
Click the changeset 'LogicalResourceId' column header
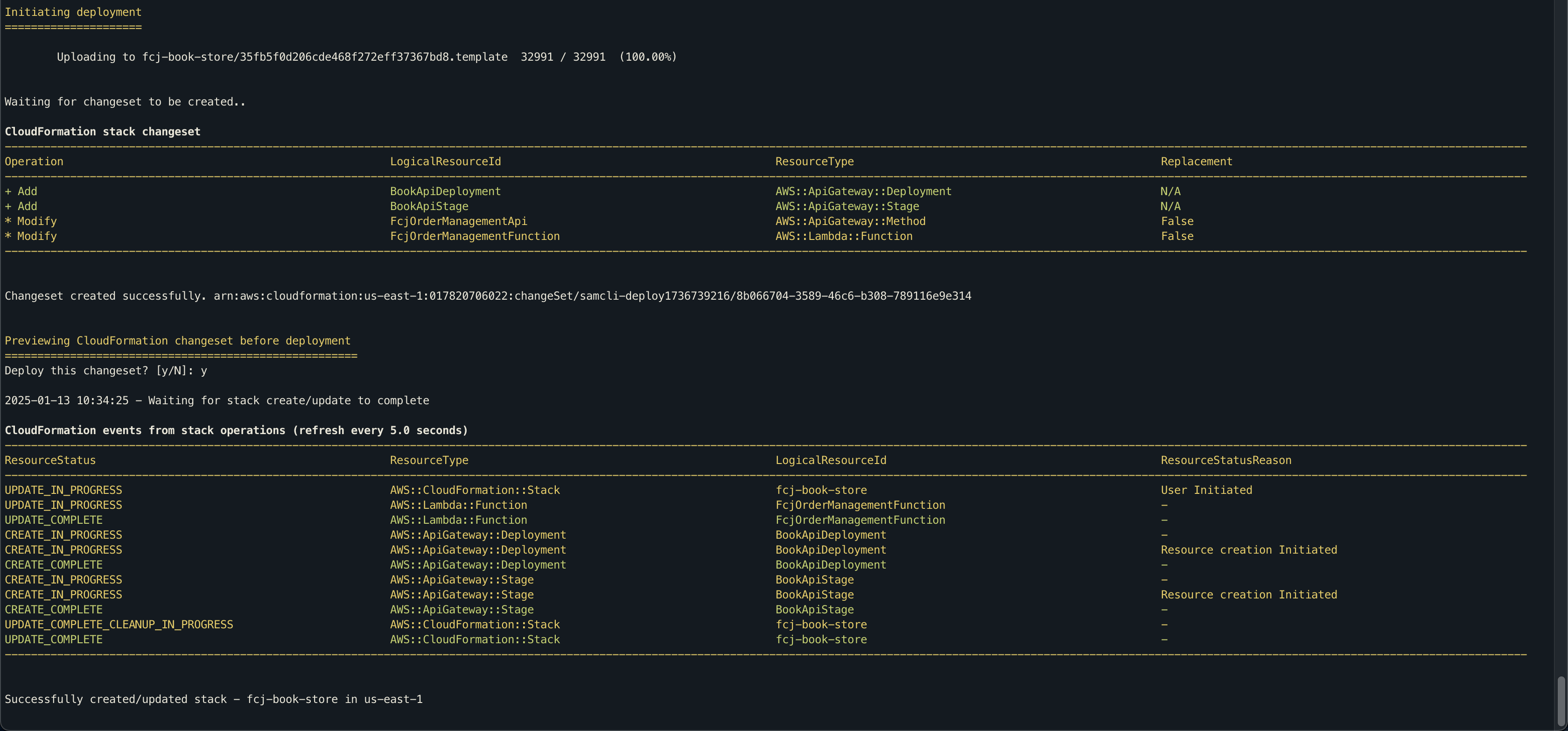(x=446, y=162)
